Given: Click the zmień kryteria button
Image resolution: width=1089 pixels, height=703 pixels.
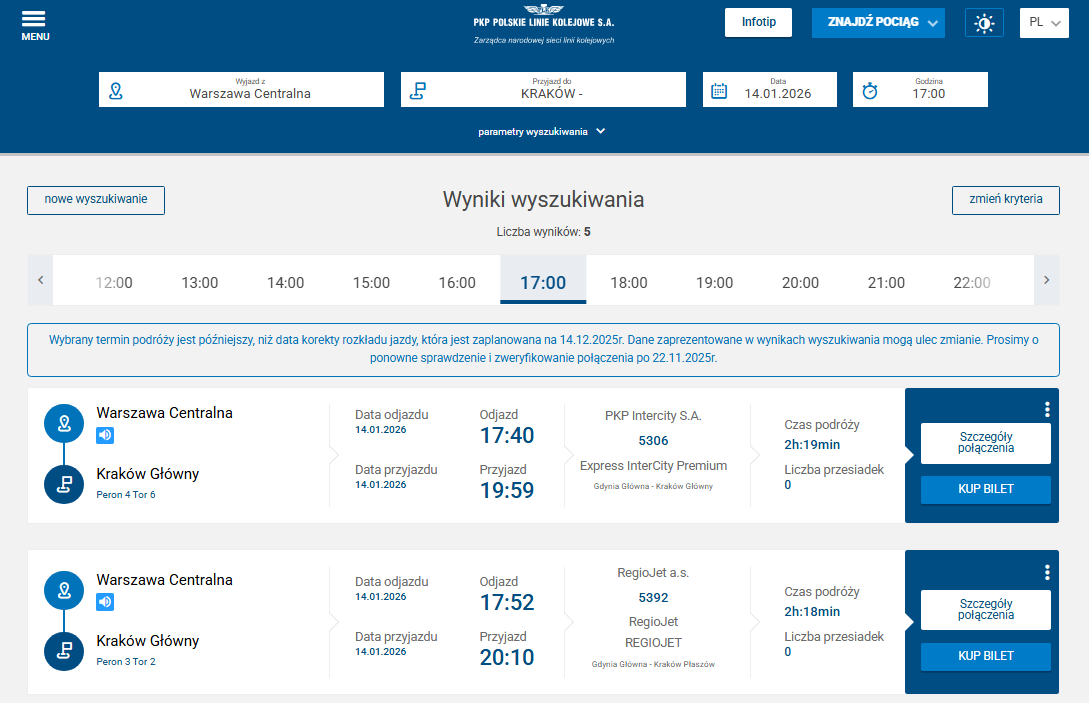Looking at the screenshot, I should pos(1006,200).
